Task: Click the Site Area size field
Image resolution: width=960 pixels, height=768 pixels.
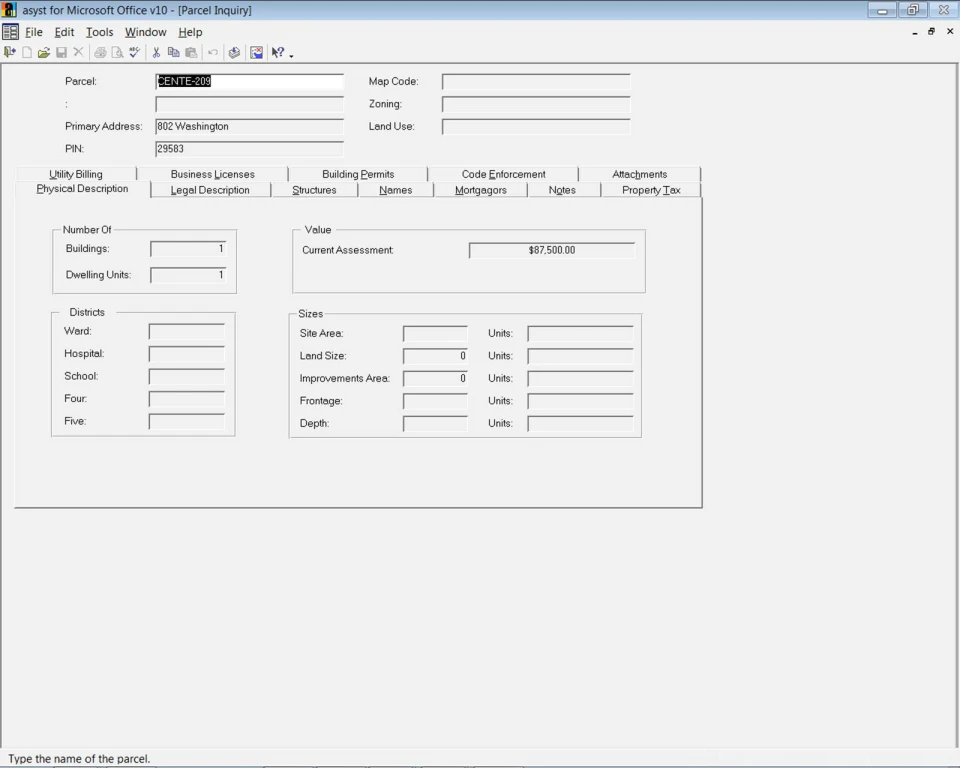Action: pyautogui.click(x=435, y=334)
